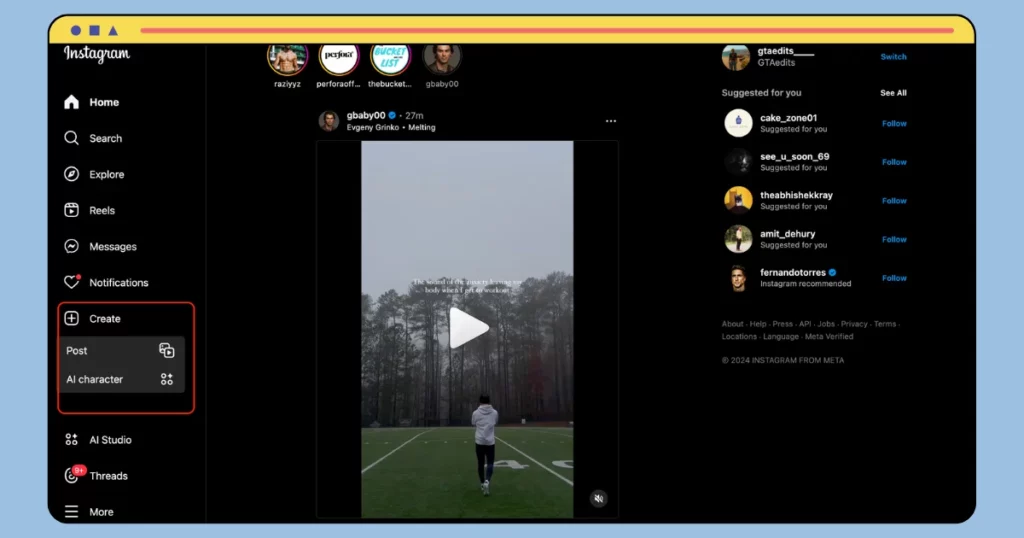This screenshot has height=538, width=1024.
Task: Select AI character from Create menu
Action: pos(121,379)
